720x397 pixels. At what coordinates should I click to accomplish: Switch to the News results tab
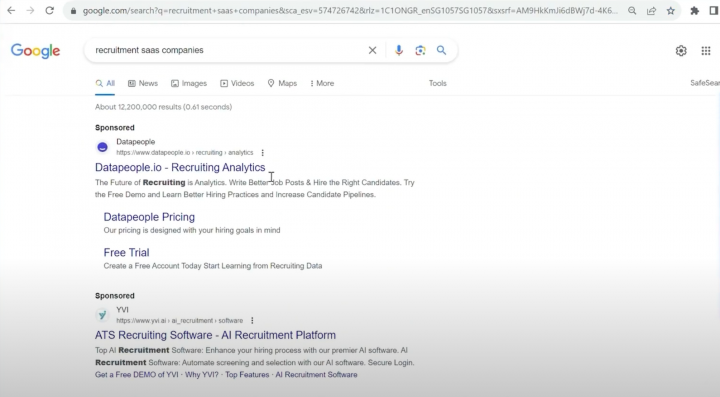coord(143,83)
